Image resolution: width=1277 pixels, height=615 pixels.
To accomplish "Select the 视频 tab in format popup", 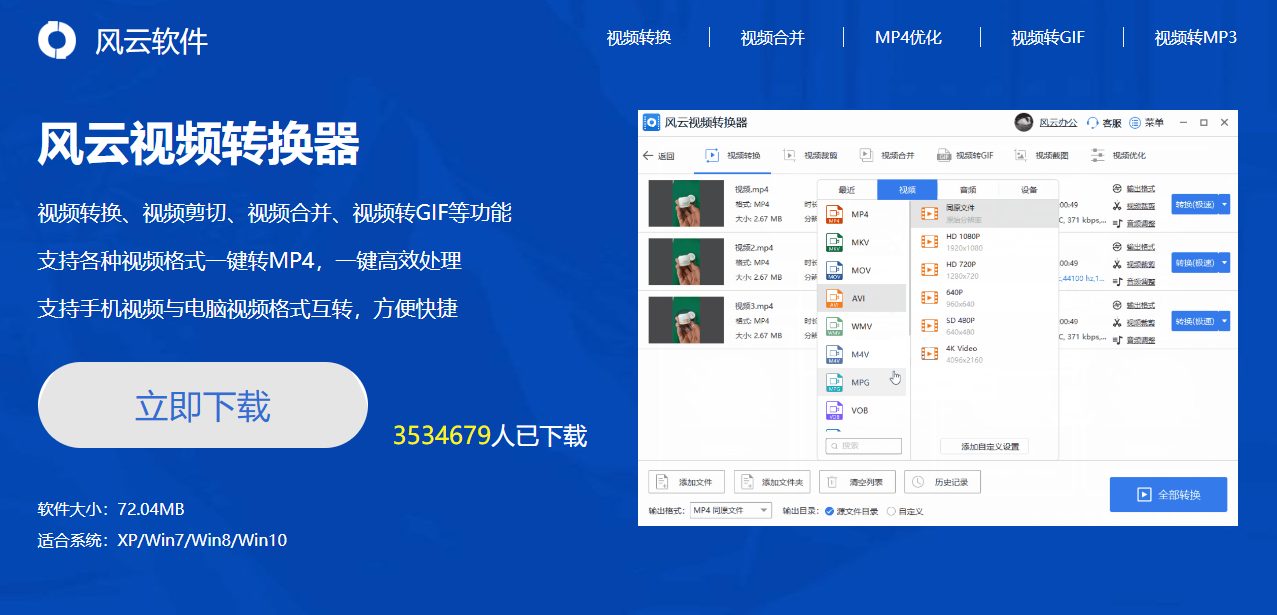I will click(x=907, y=190).
